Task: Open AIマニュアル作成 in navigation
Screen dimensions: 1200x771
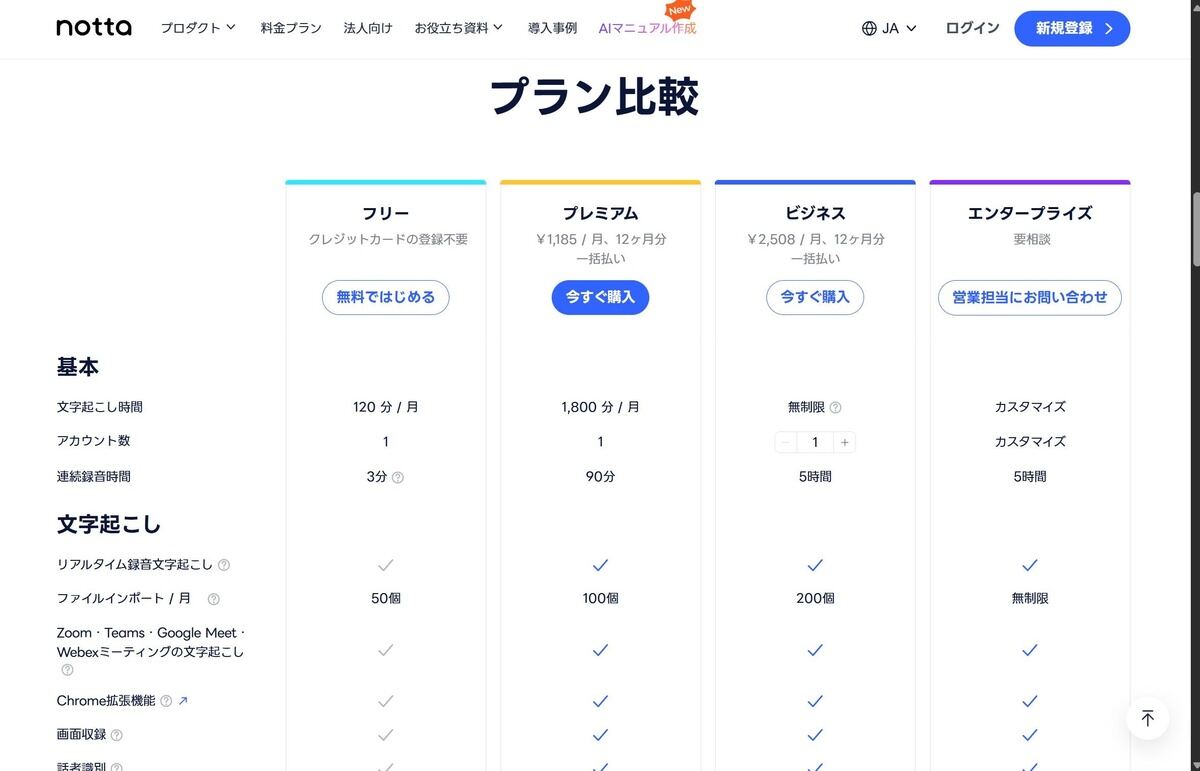Action: pos(647,28)
